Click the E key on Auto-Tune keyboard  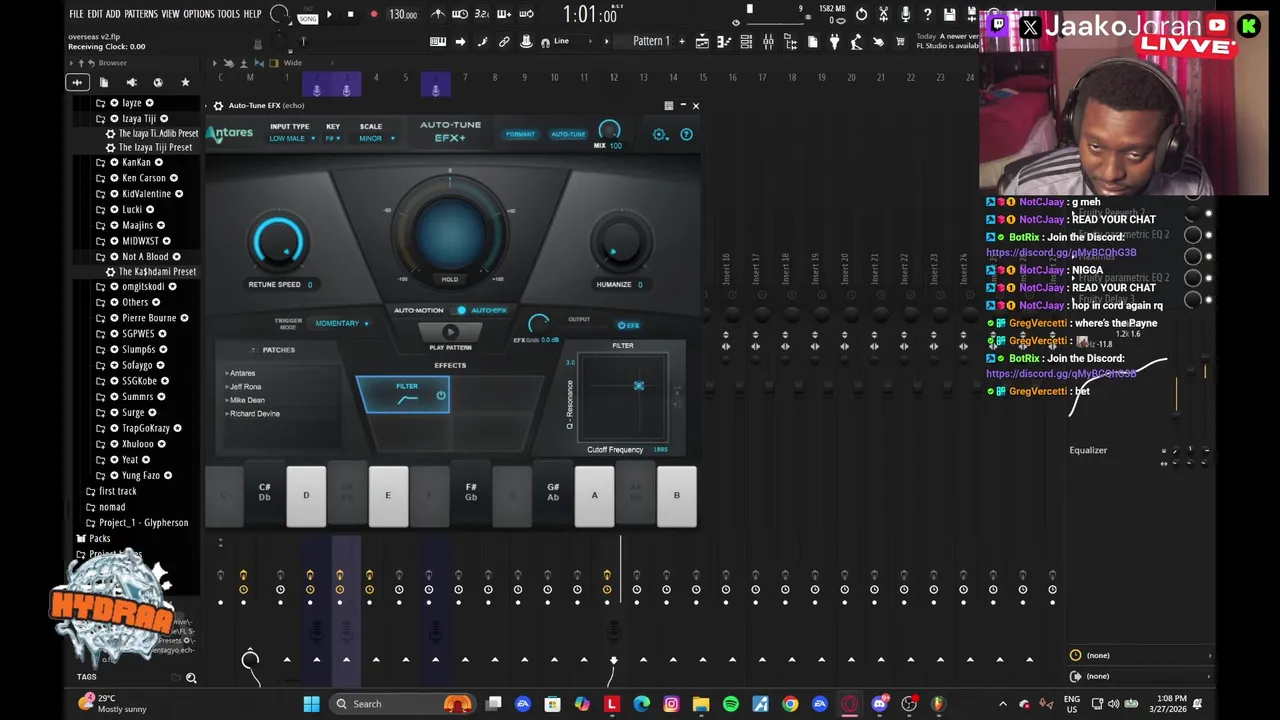388,496
